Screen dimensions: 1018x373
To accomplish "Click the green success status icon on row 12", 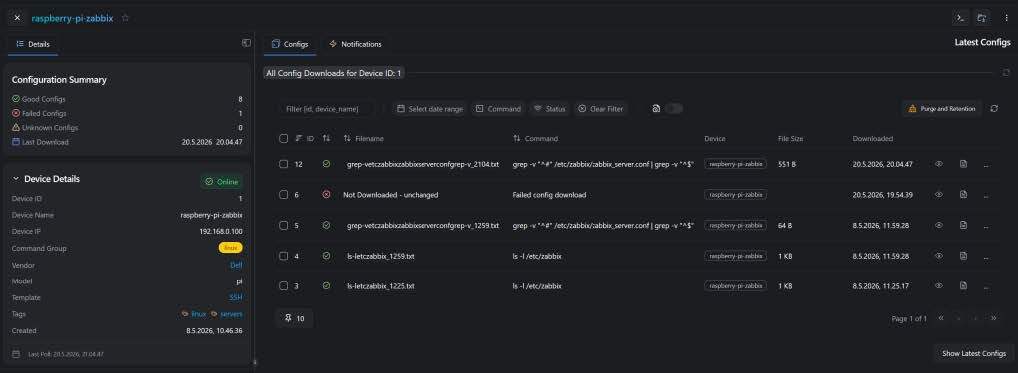I will 326,164.
